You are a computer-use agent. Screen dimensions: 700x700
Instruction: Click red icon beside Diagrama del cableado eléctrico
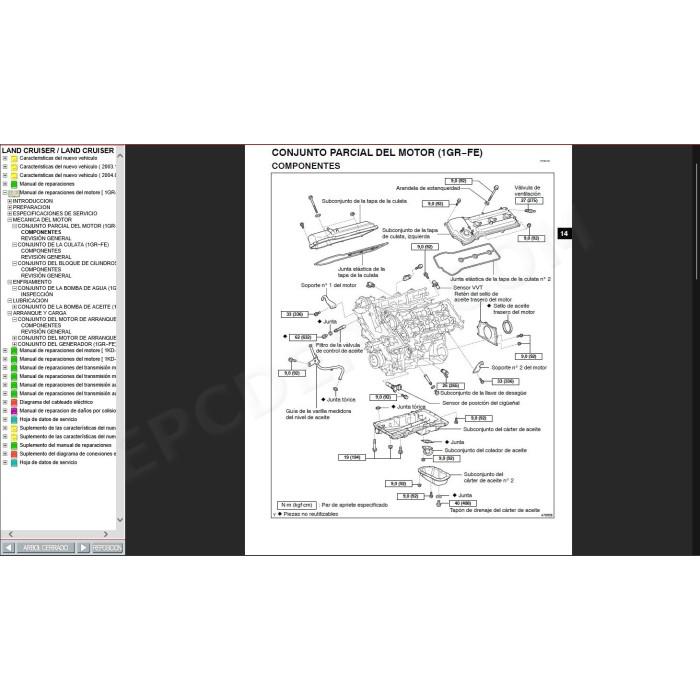pyautogui.click(x=14, y=402)
